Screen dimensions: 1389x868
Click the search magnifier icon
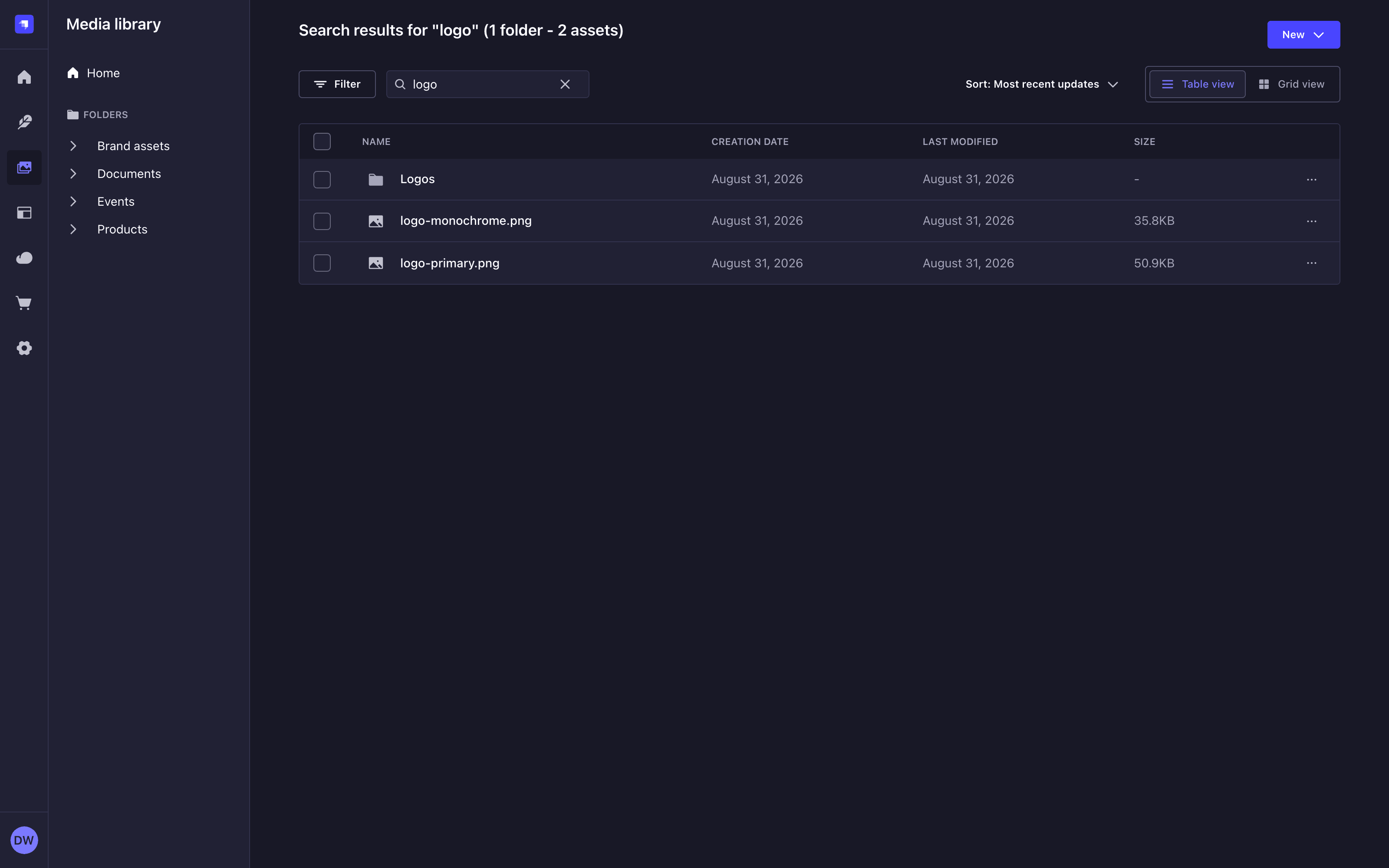(400, 84)
